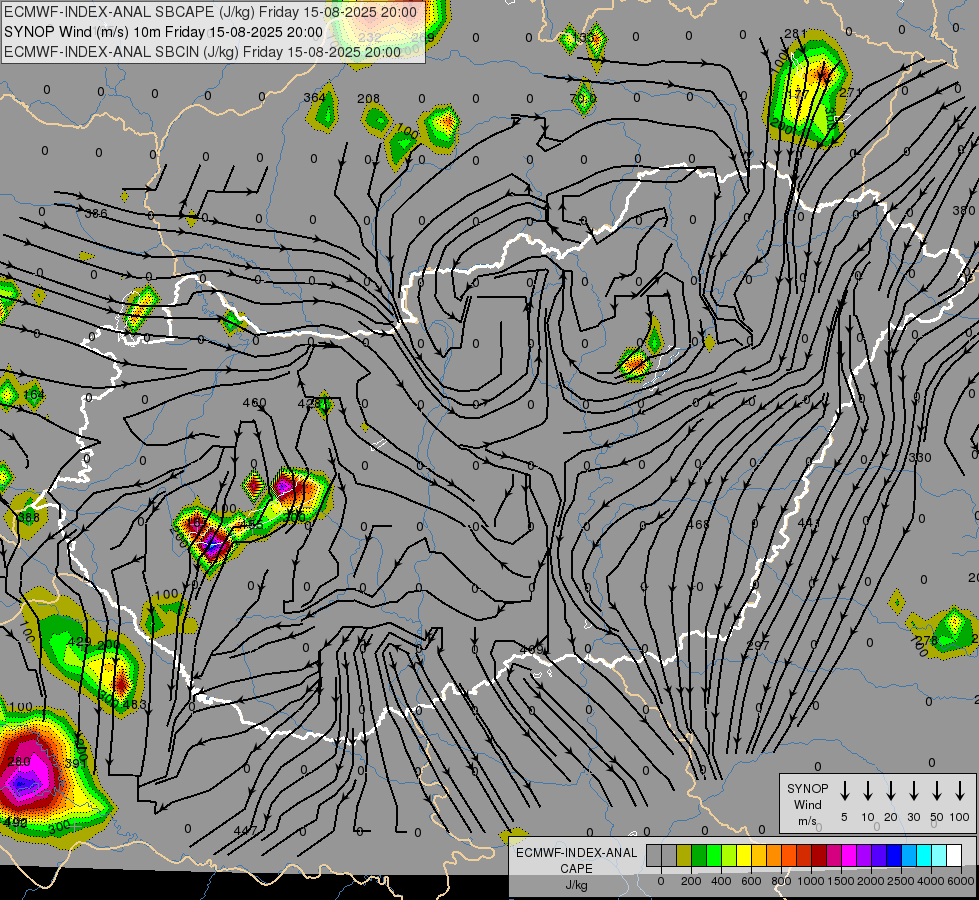Click the 'ECMWF-INDEX-ANAL' label in the colour legend
Image resolution: width=979 pixels, height=900 pixels.
(x=576, y=853)
